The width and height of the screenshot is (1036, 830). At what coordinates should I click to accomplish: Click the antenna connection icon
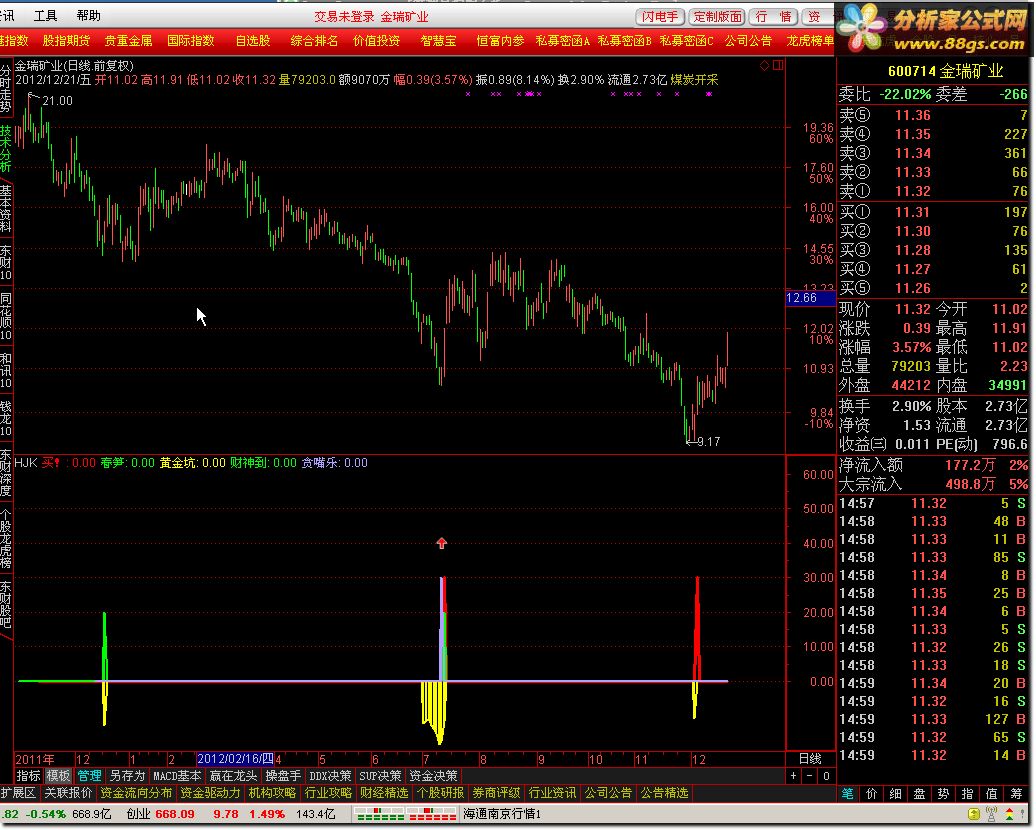[991, 813]
